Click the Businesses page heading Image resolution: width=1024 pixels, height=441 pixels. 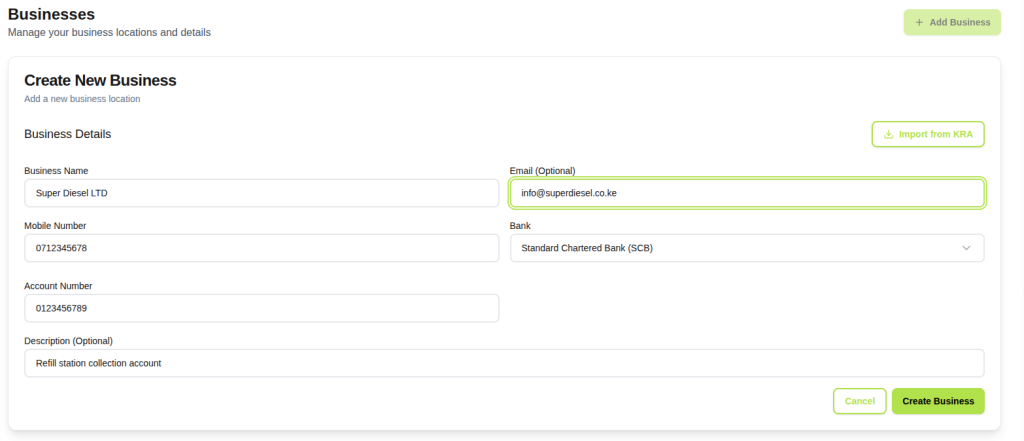[x=52, y=14]
